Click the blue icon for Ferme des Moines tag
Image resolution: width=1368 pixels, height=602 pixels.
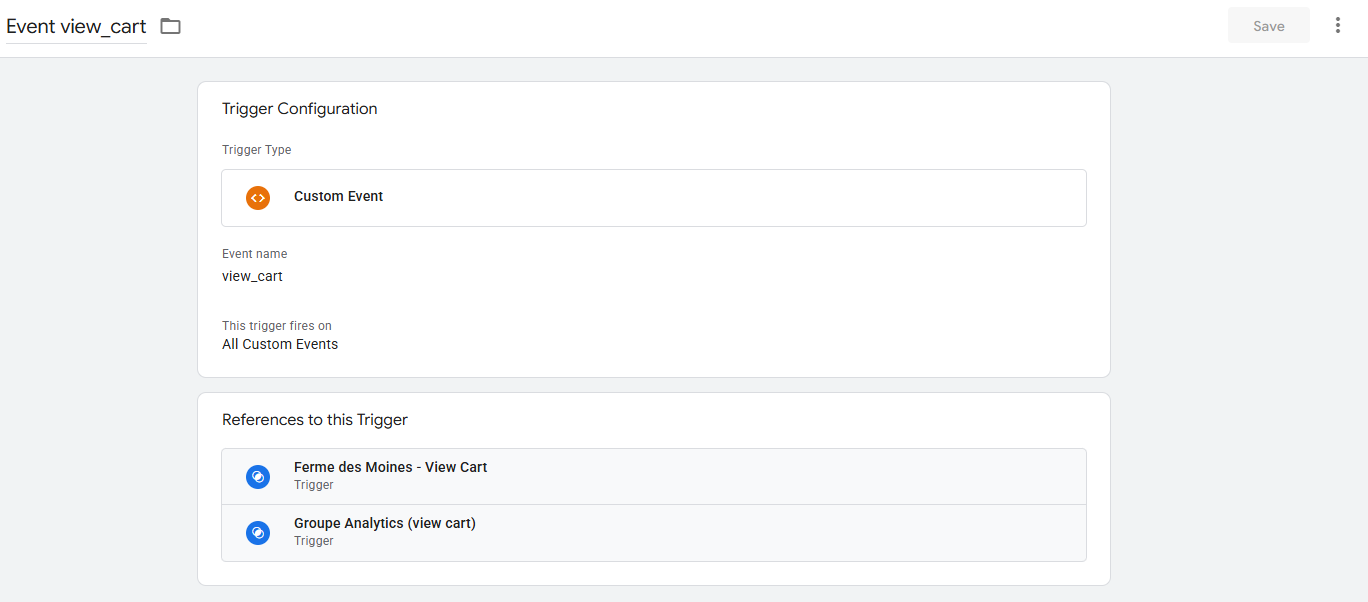pos(258,477)
